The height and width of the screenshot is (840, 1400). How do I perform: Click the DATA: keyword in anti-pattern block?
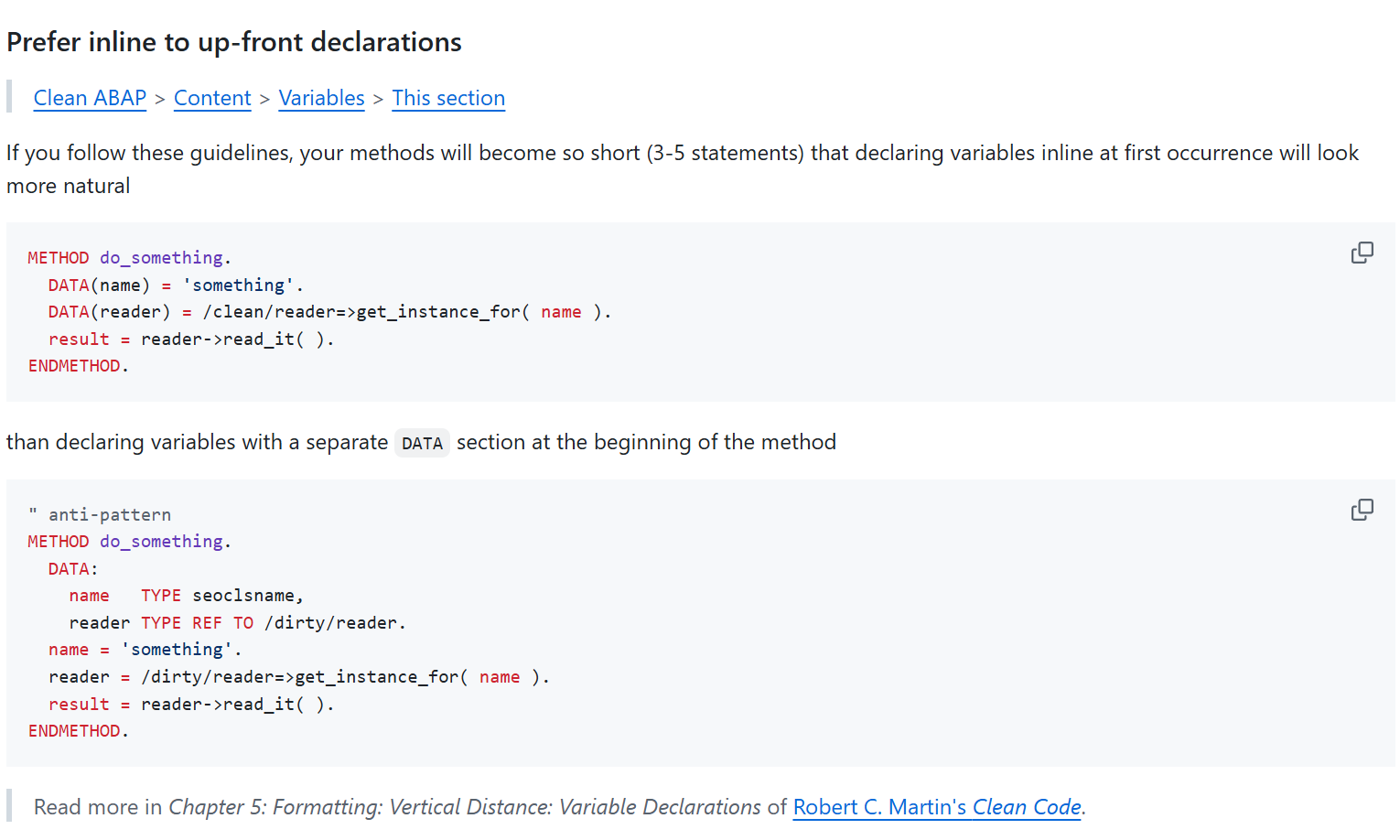pos(72,569)
